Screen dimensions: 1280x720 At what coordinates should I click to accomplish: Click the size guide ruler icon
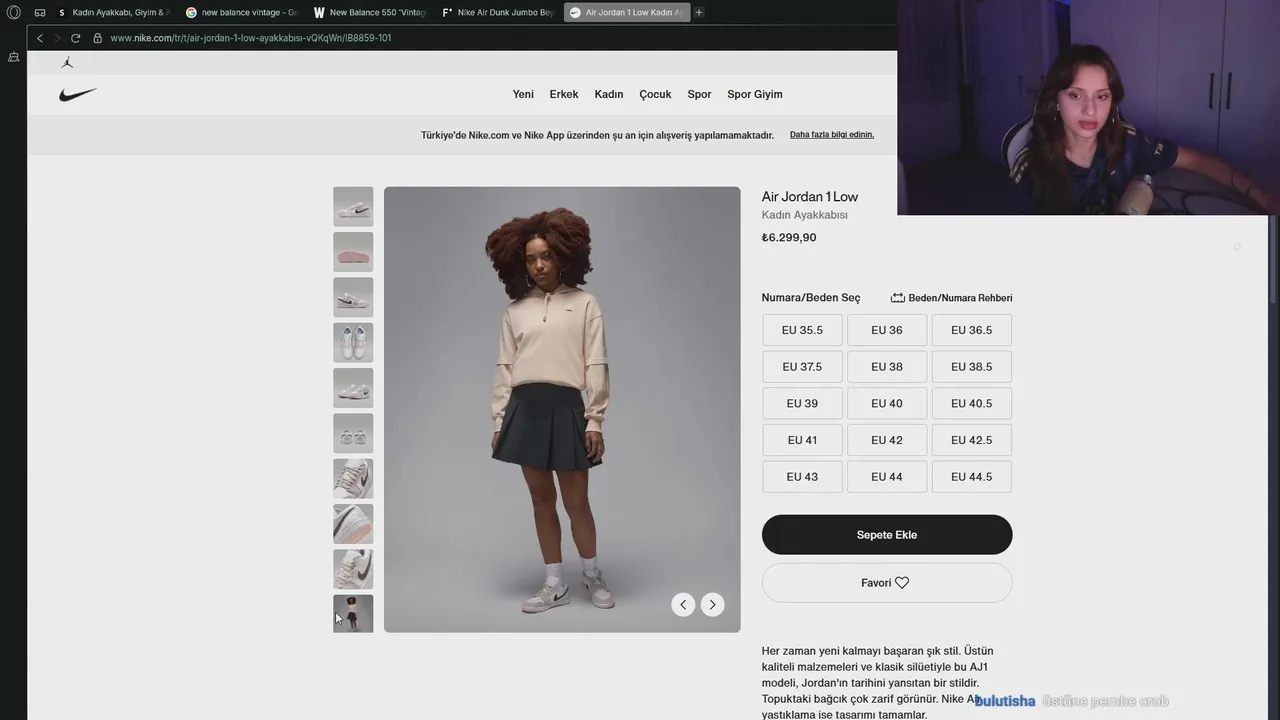coord(898,298)
